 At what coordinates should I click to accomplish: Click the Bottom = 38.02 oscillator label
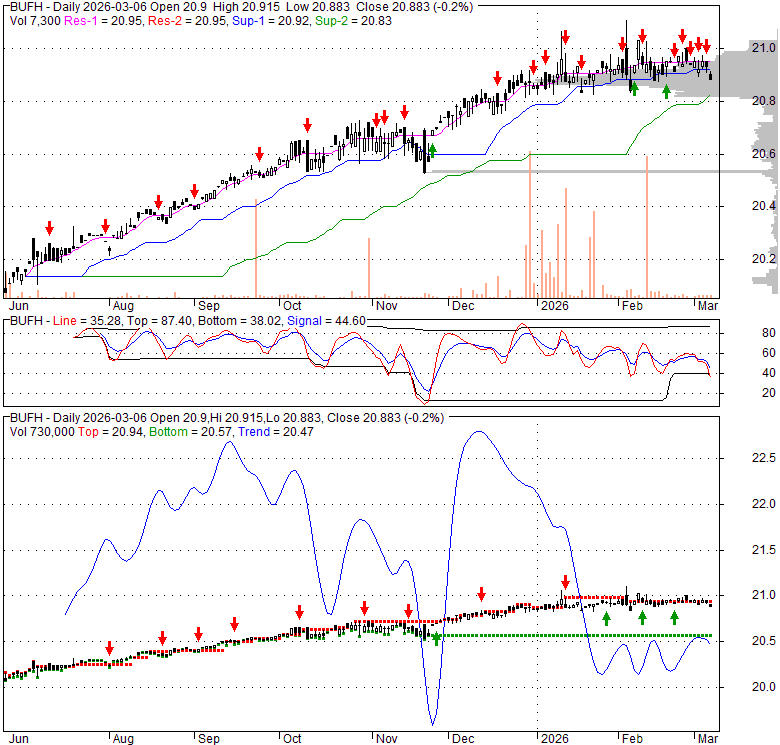point(239,321)
